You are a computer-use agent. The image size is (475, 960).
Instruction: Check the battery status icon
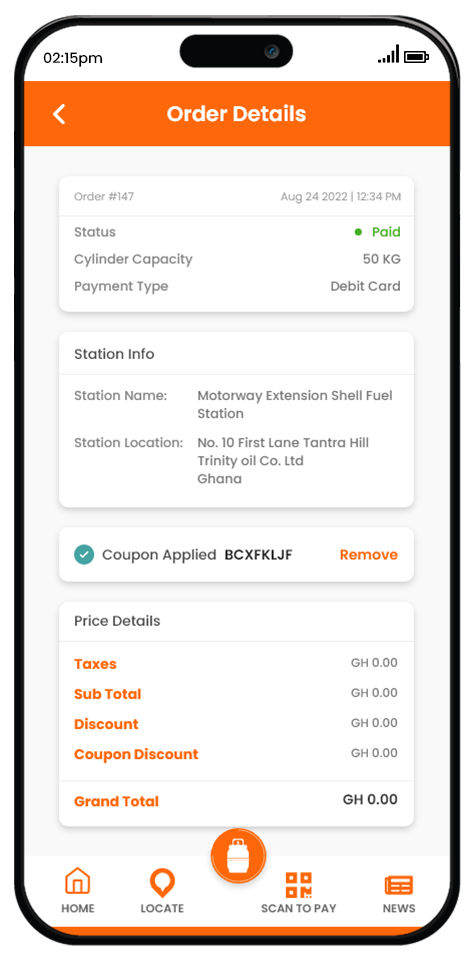417,57
